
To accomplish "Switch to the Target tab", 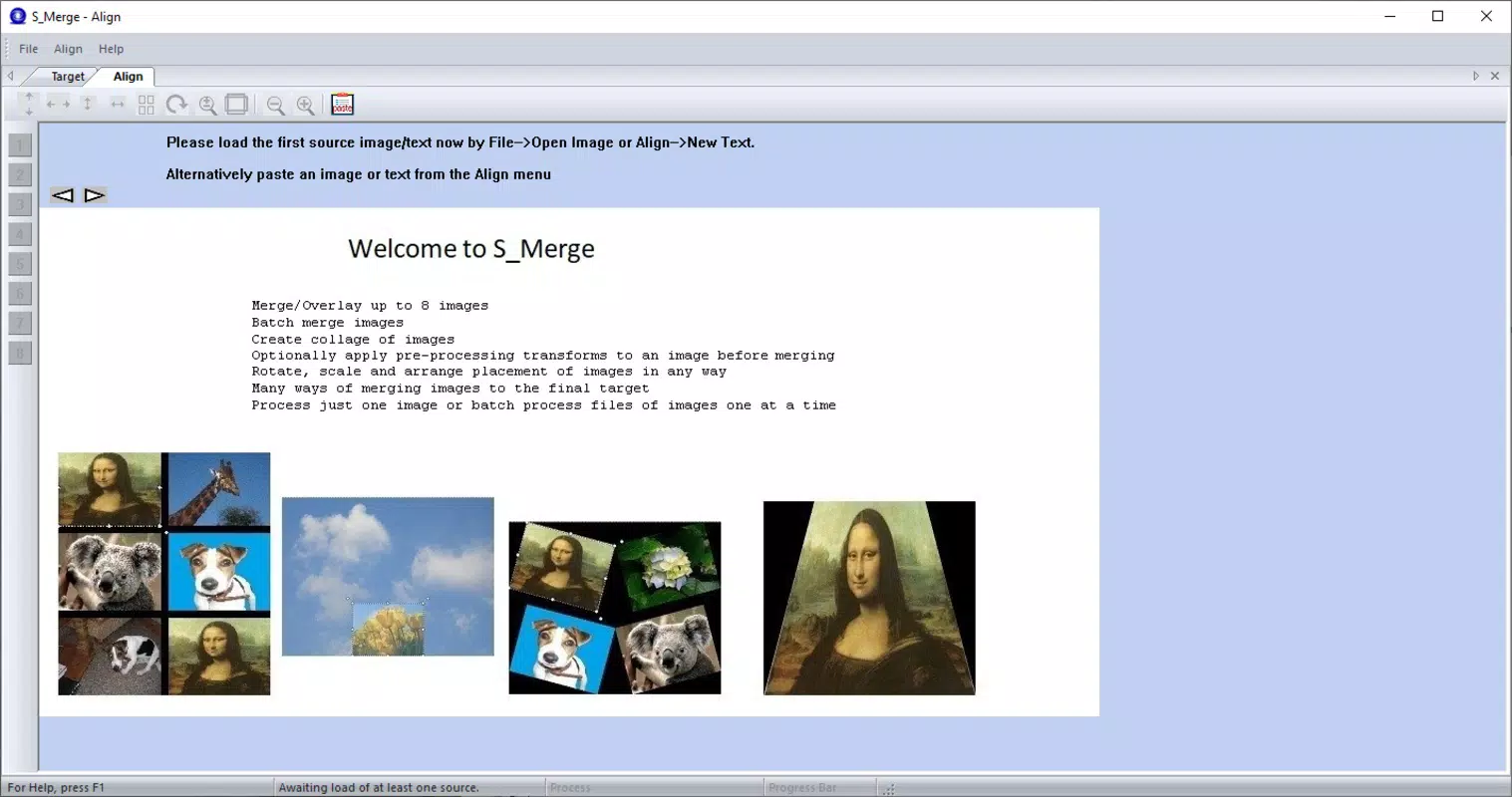I will click(x=68, y=77).
